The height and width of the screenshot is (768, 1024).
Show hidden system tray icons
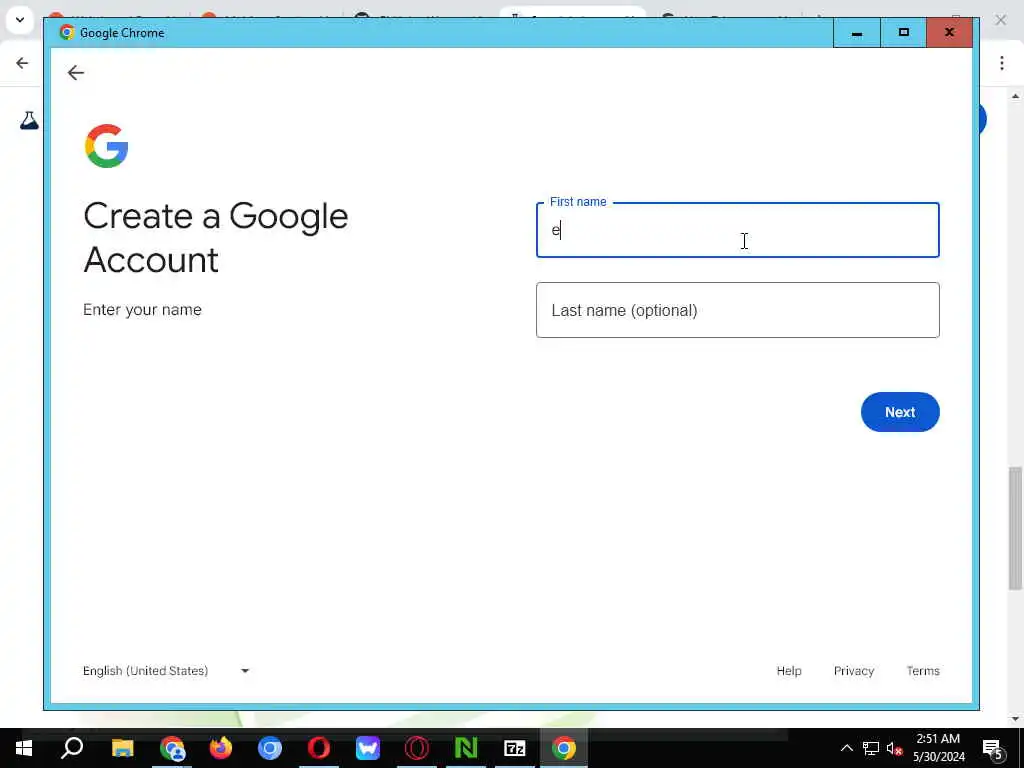click(x=846, y=748)
